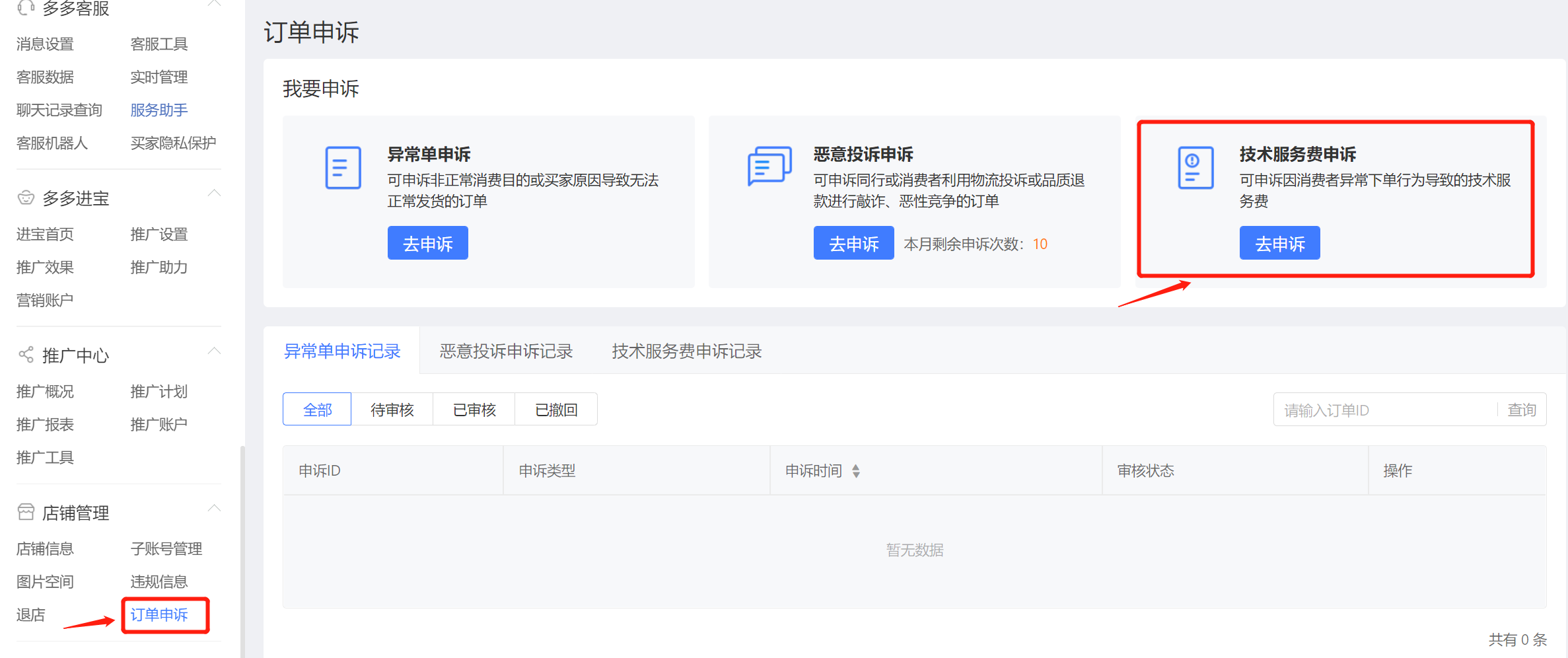Switch to 异常单申诉记录 tab
The width and height of the screenshot is (1568, 658).
[x=342, y=351]
